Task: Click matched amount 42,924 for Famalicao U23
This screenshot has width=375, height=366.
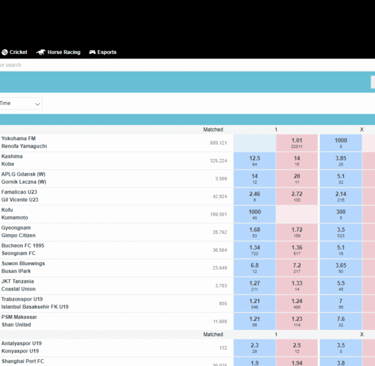Action: coord(220,196)
